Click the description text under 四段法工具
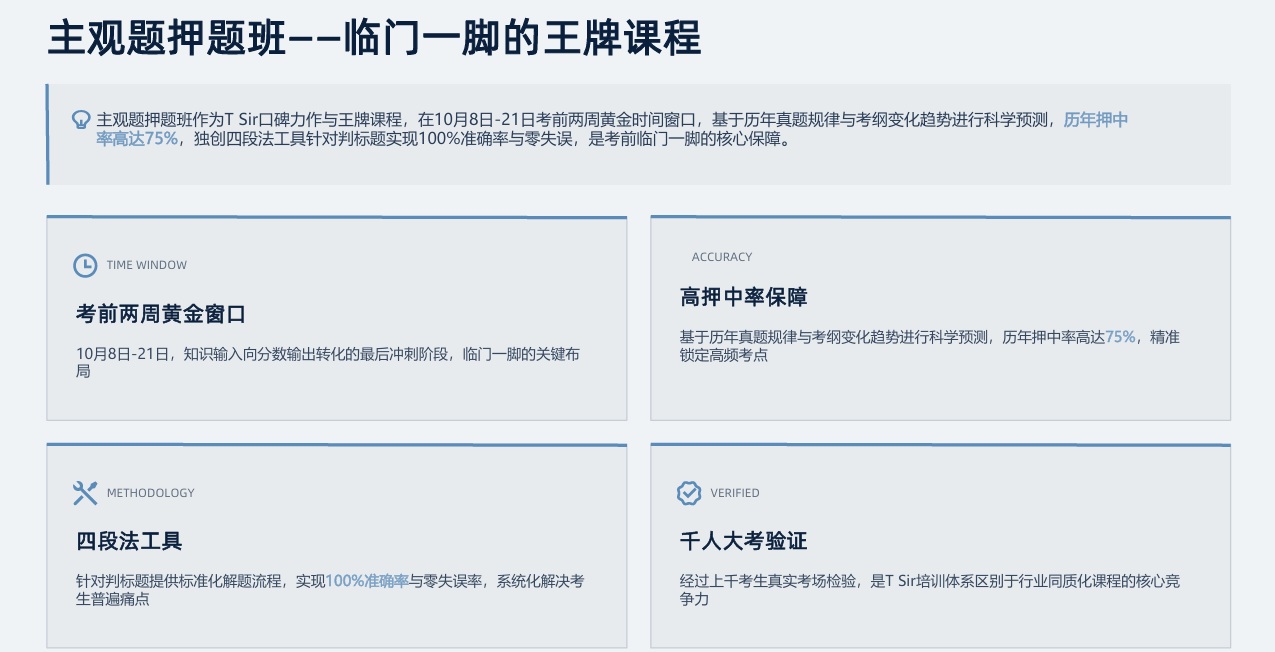This screenshot has height=652, width=1275. pos(330,590)
